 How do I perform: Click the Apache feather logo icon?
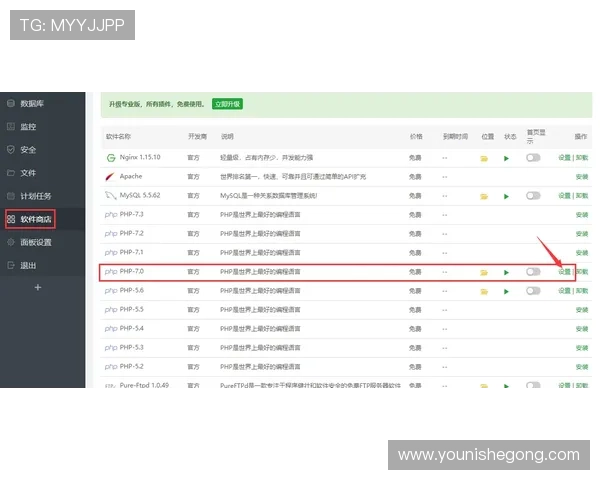(110, 176)
